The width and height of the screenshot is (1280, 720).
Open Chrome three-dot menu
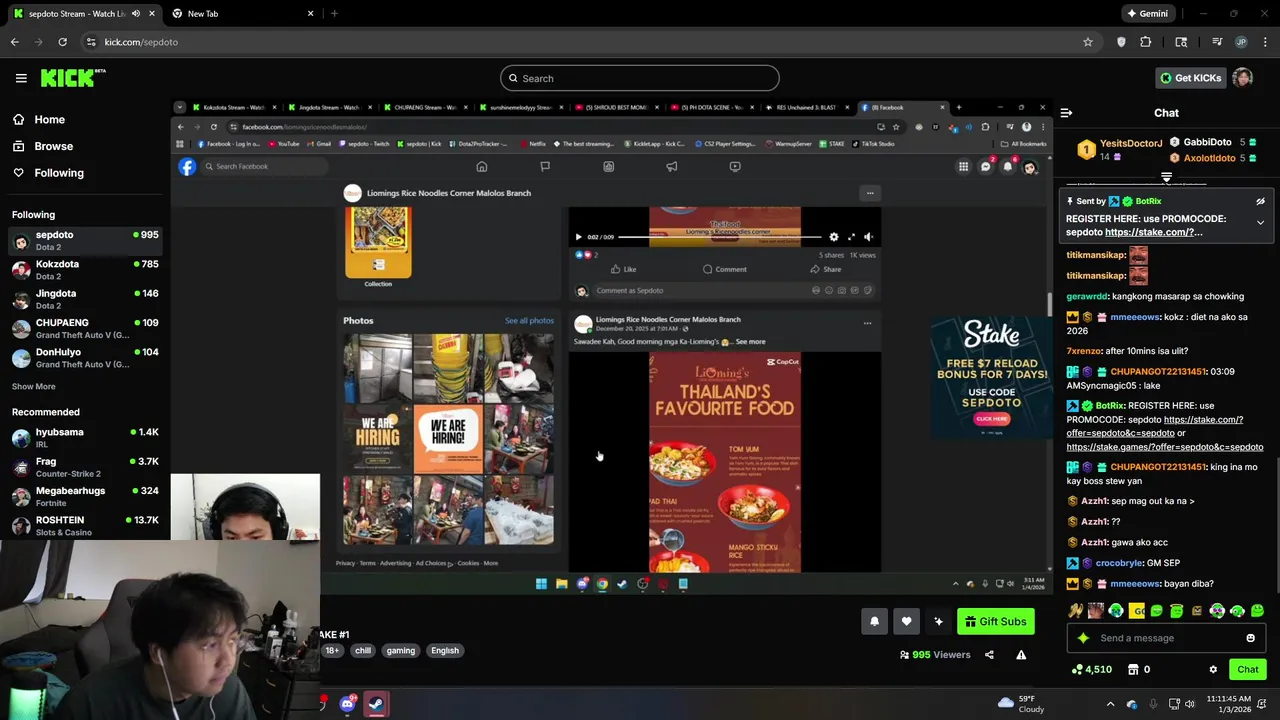point(1265,42)
